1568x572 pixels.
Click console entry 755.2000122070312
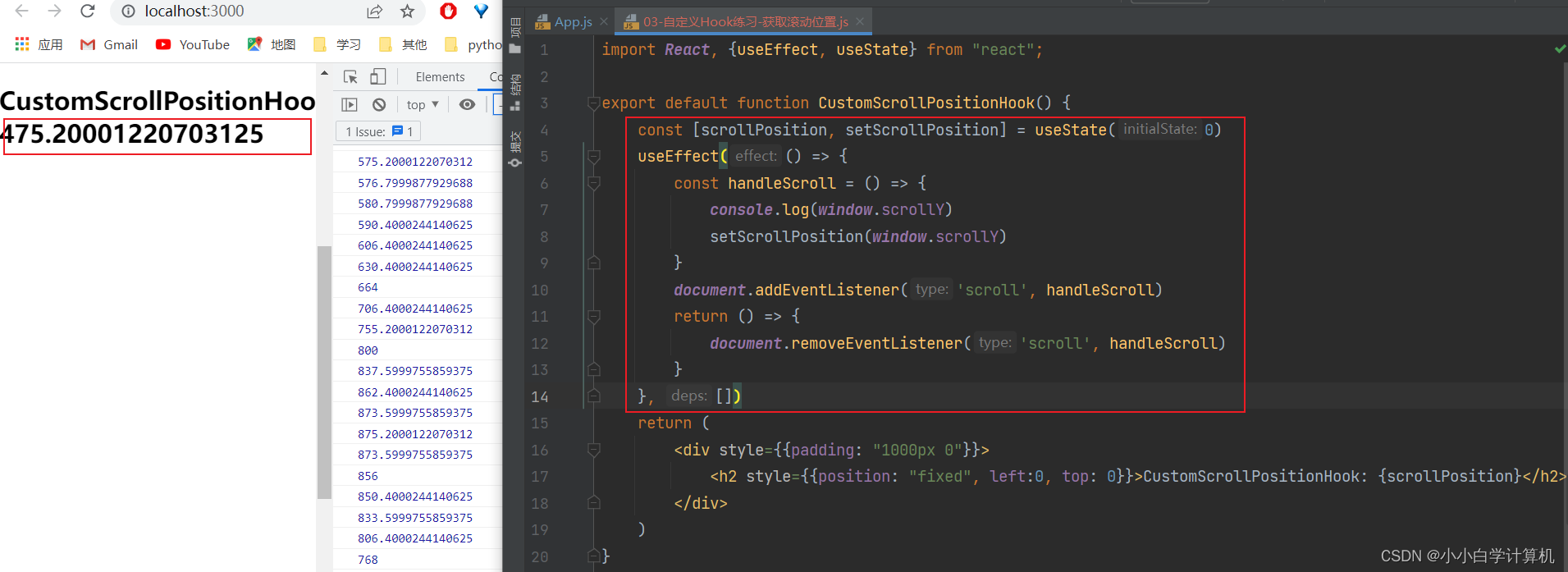click(x=415, y=329)
